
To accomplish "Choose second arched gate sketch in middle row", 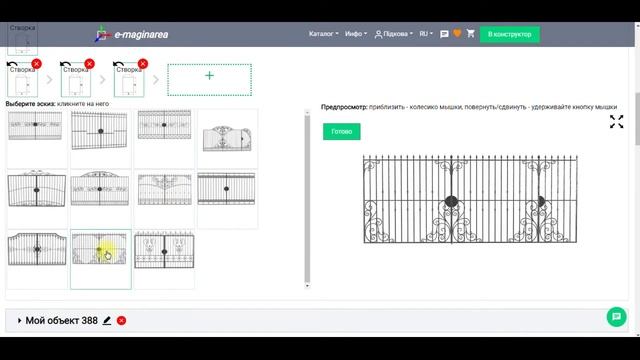I will tap(100, 188).
